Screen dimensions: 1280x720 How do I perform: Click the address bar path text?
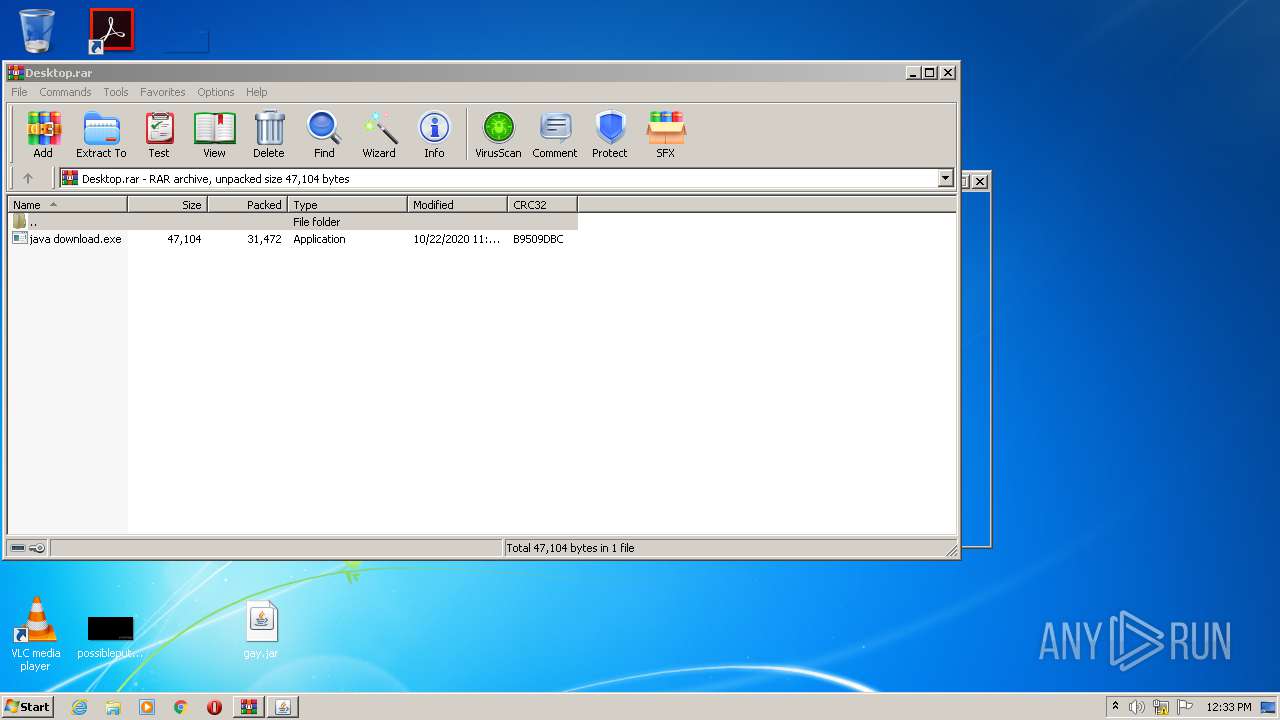pyautogui.click(x=216, y=179)
